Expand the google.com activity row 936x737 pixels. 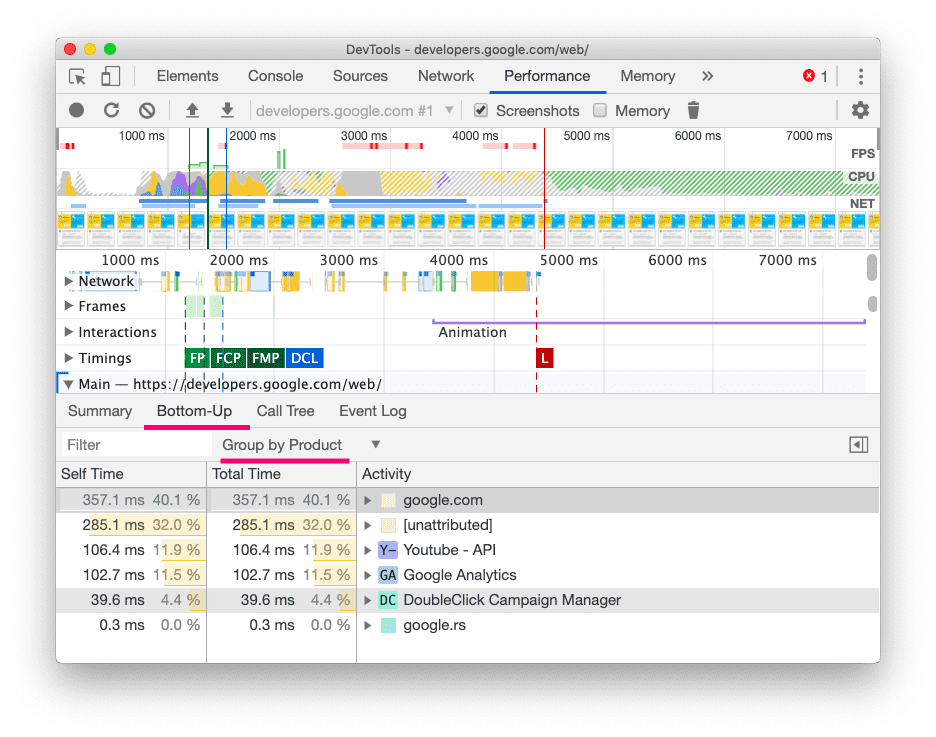(x=368, y=500)
